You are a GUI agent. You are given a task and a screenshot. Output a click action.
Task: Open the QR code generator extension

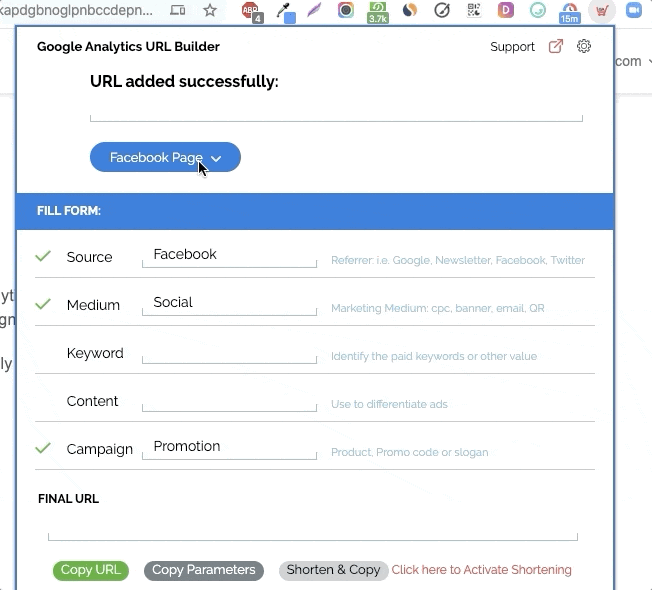474,10
